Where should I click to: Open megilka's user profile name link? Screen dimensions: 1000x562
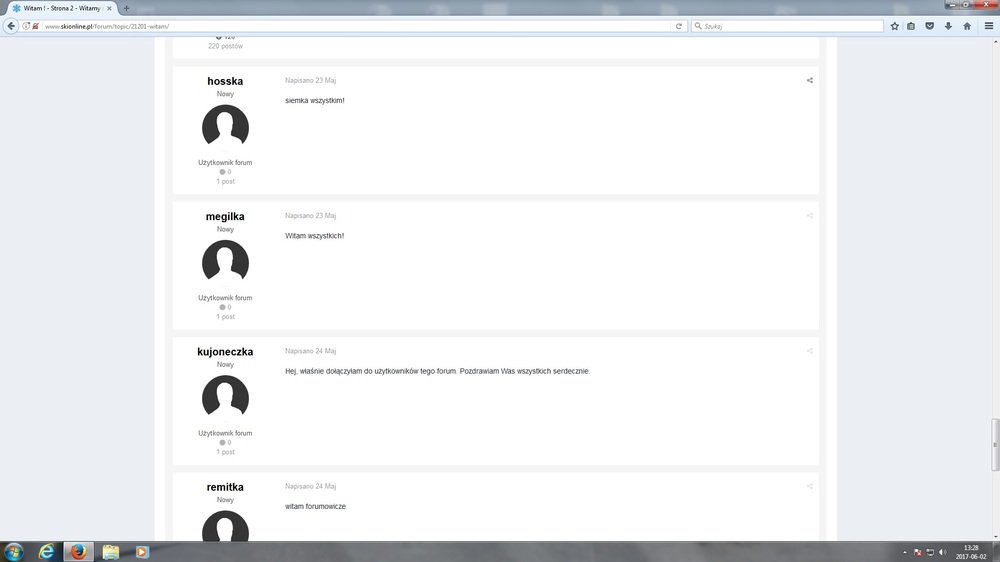225,216
